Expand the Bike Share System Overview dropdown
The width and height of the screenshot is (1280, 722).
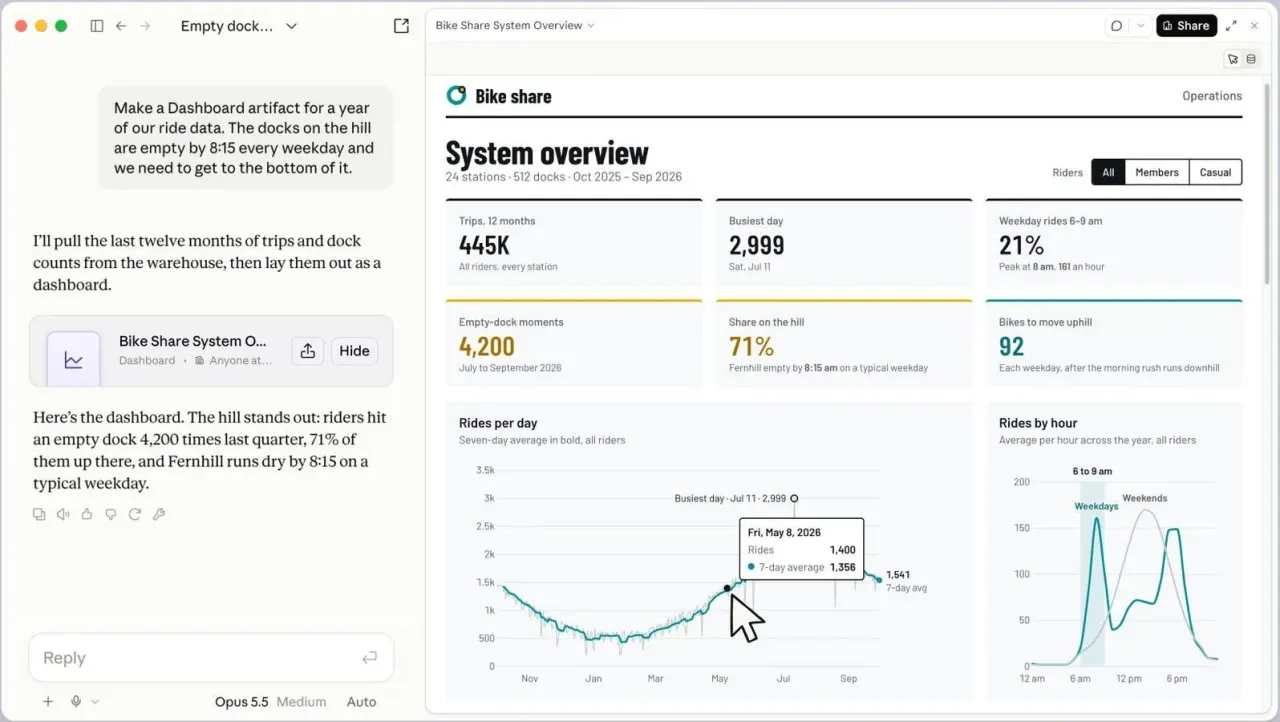click(x=515, y=26)
